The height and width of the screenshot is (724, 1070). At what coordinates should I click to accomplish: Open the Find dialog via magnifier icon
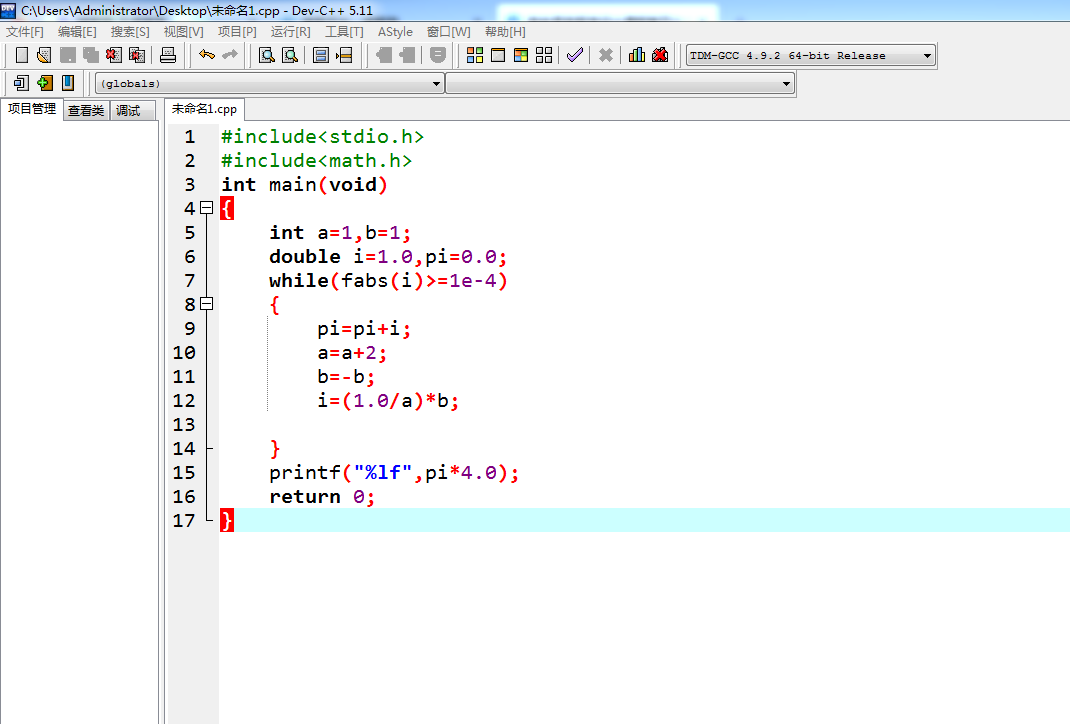tap(267, 55)
